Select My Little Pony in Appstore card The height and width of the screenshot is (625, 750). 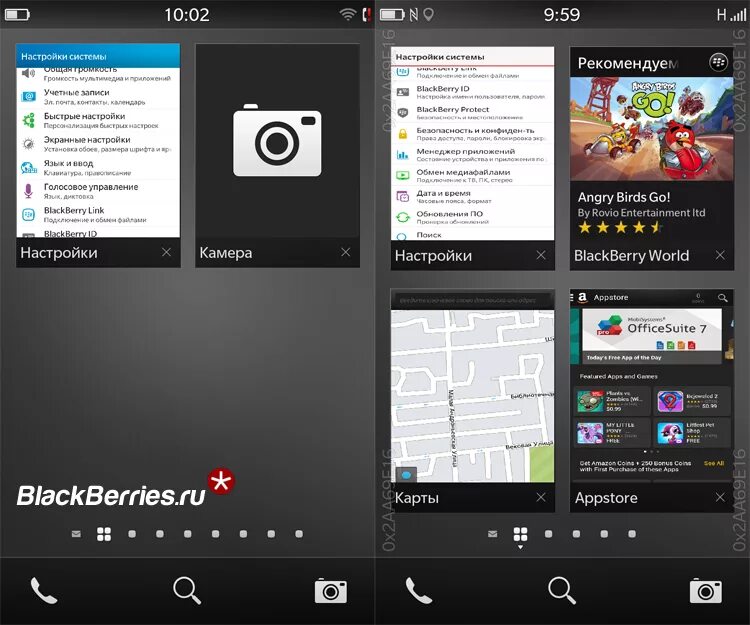click(612, 432)
